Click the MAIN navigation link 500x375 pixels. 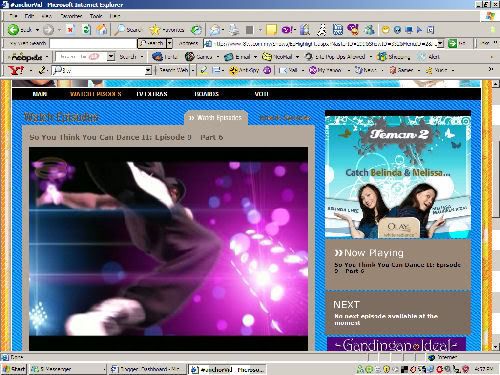coord(40,94)
